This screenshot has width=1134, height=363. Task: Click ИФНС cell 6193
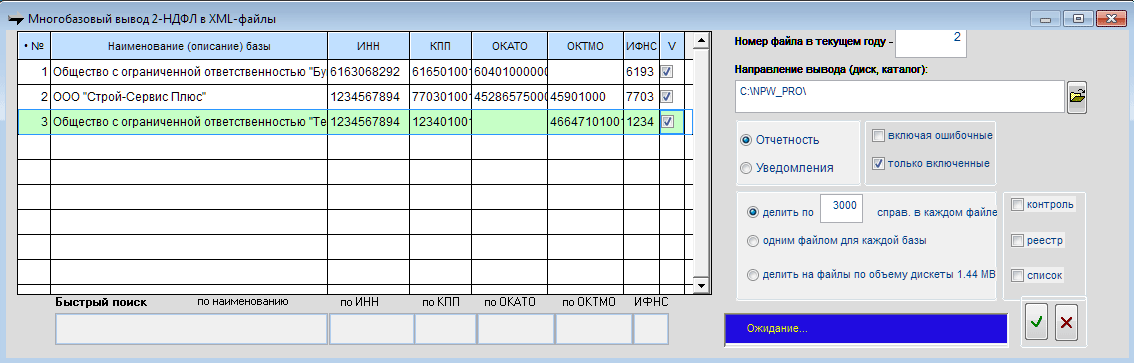click(x=641, y=72)
